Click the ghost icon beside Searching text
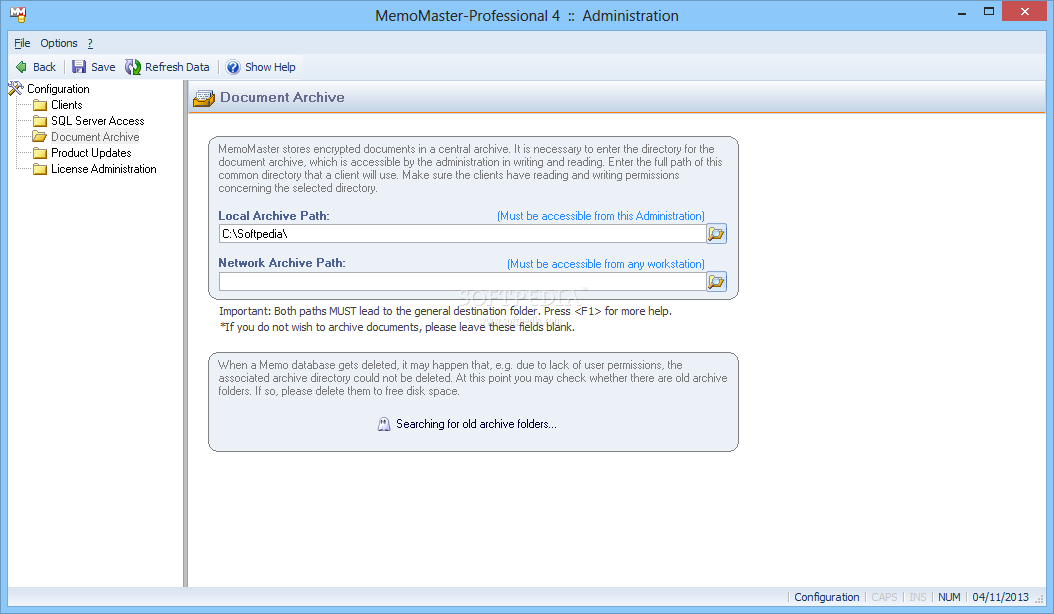Image resolution: width=1054 pixels, height=614 pixels. 384,424
